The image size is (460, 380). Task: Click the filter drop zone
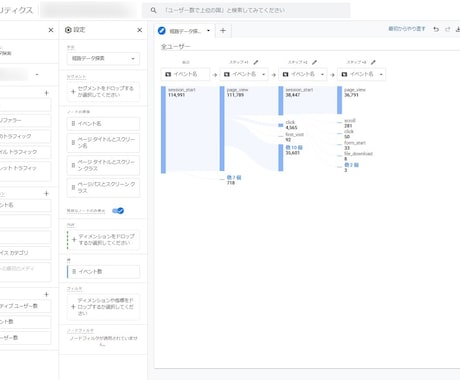pos(103,307)
